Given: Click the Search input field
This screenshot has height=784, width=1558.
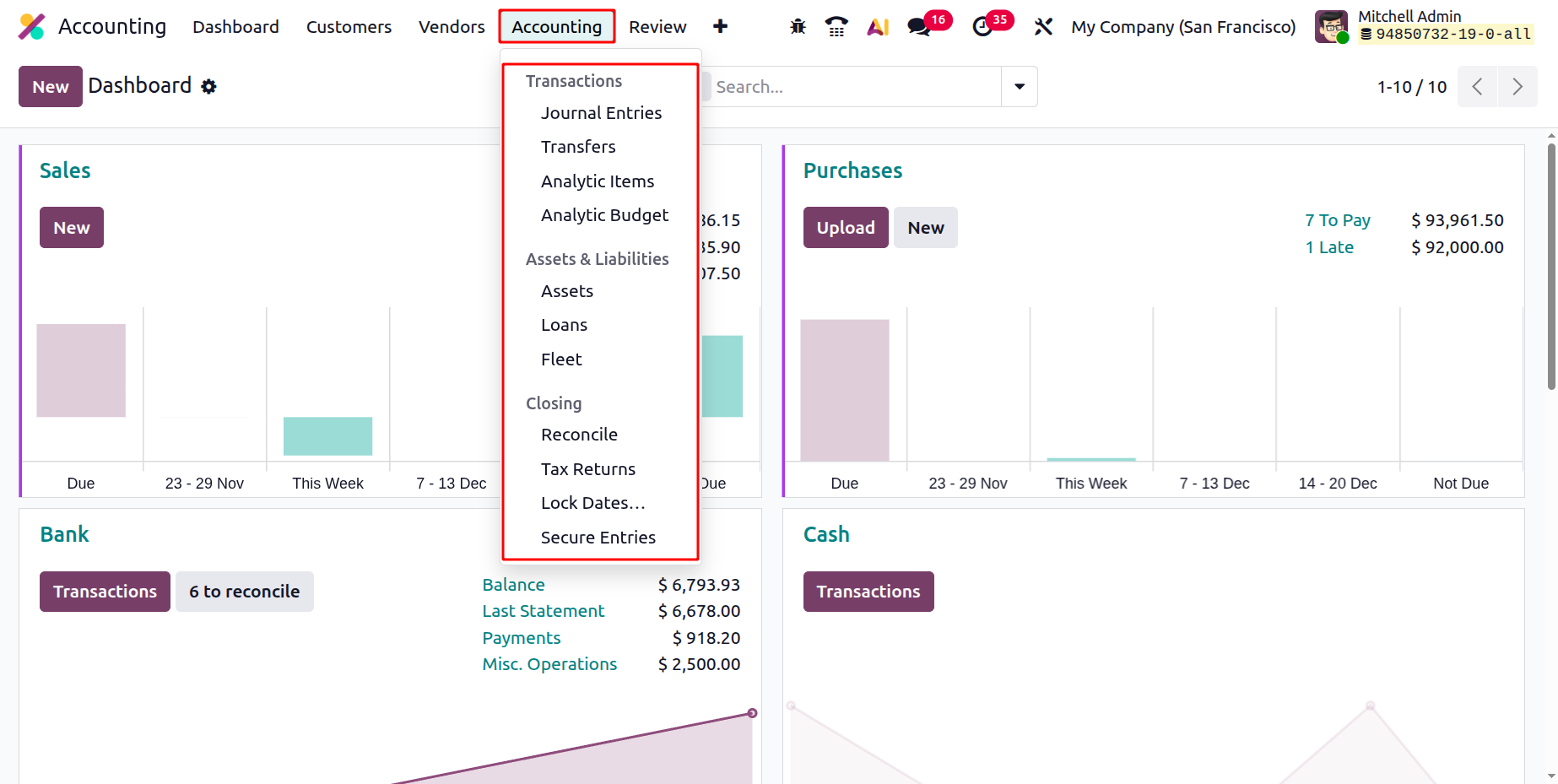Looking at the screenshot, I should (852, 87).
